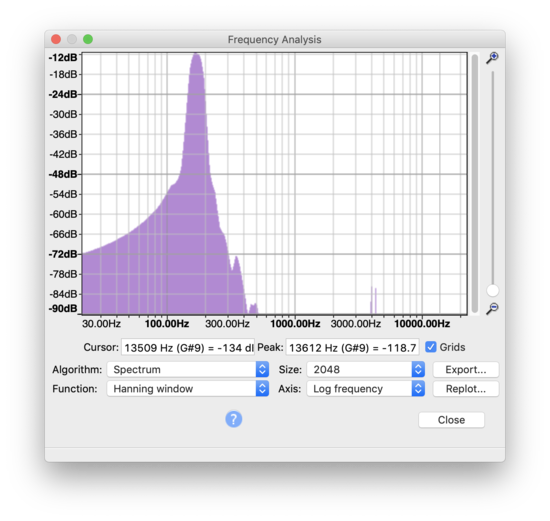The width and height of the screenshot is (550, 521).
Task: Expand the Algorithm Spectrum dropdown
Action: point(188,369)
